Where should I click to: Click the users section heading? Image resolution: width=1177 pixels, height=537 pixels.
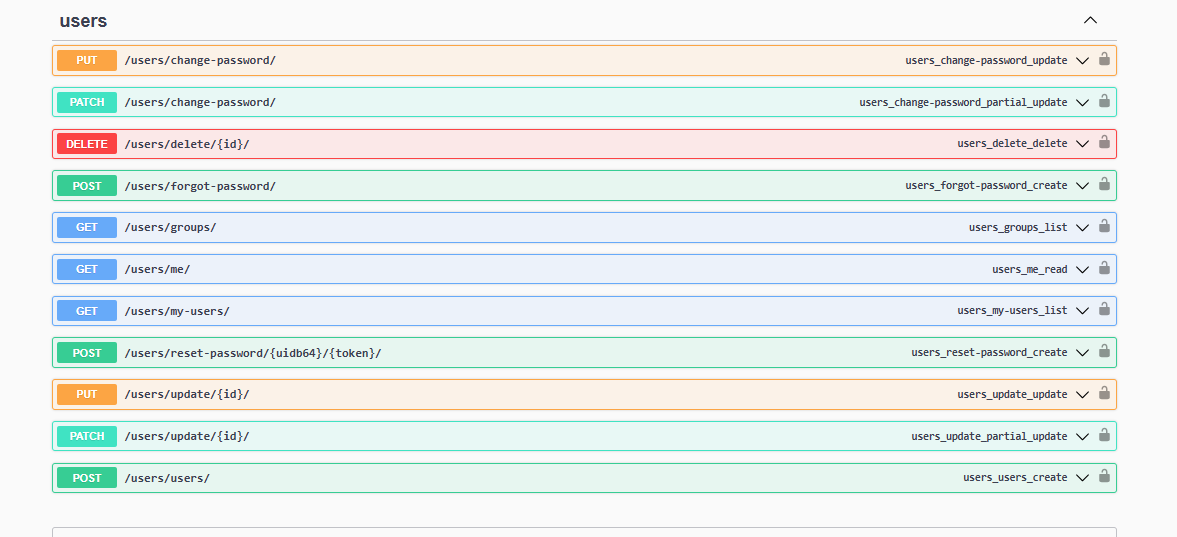click(83, 21)
